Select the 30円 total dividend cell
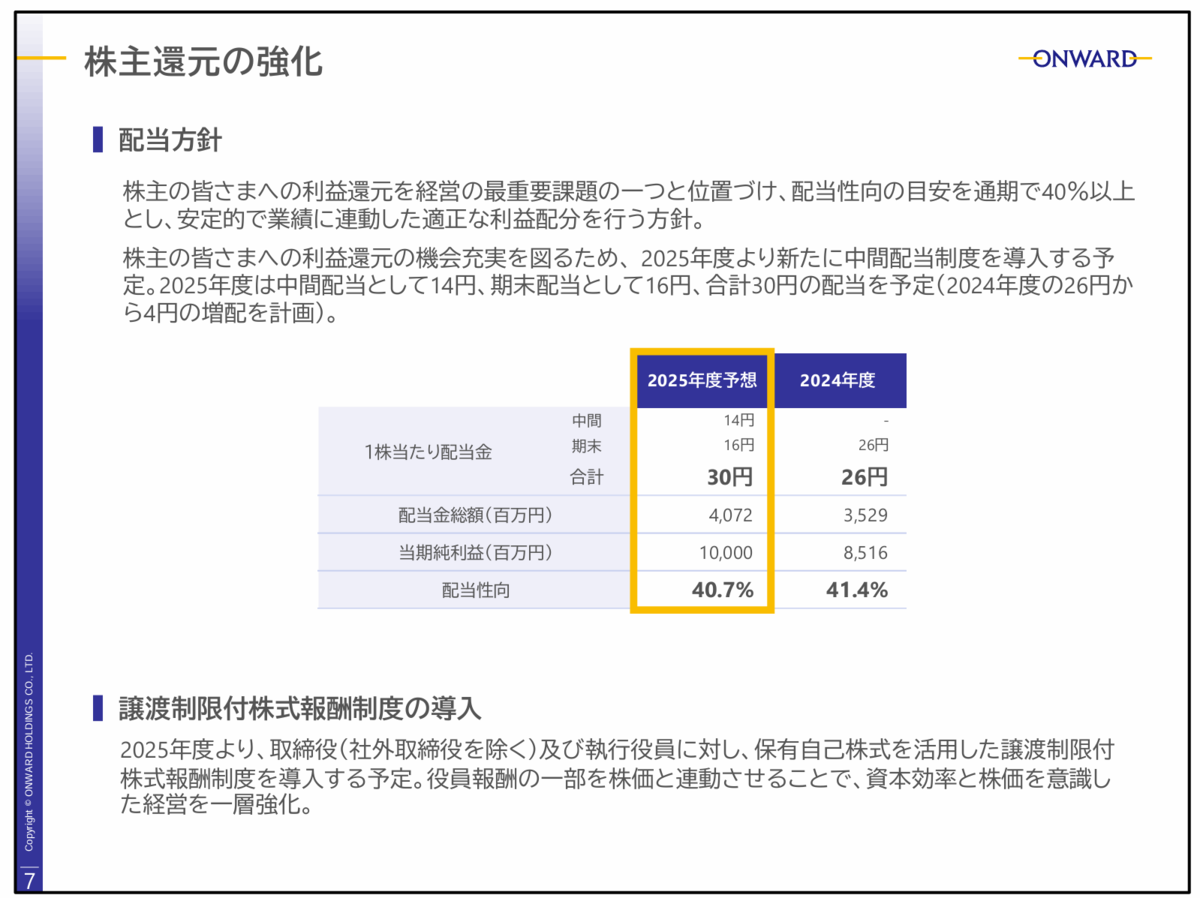This screenshot has height=898, width=1200. point(729,478)
